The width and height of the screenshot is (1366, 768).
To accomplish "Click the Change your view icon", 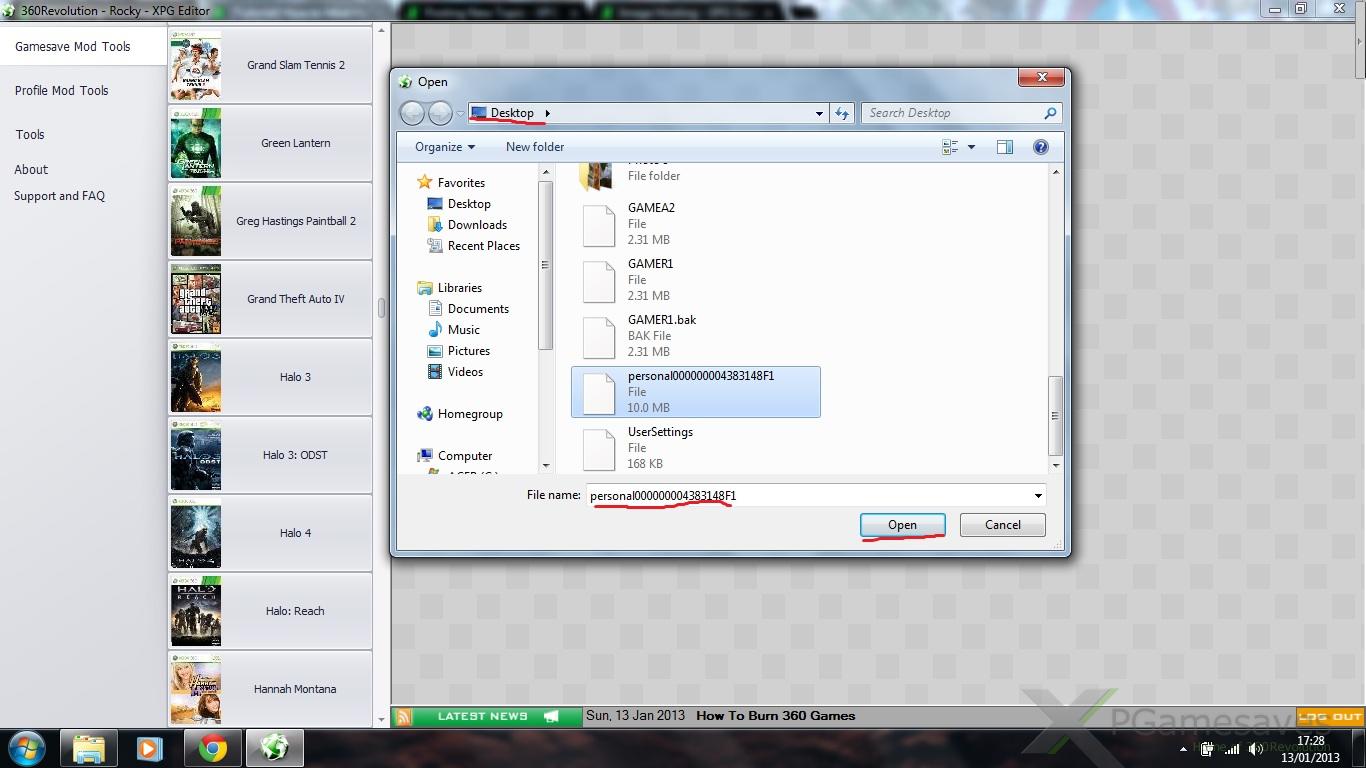I will coord(950,147).
